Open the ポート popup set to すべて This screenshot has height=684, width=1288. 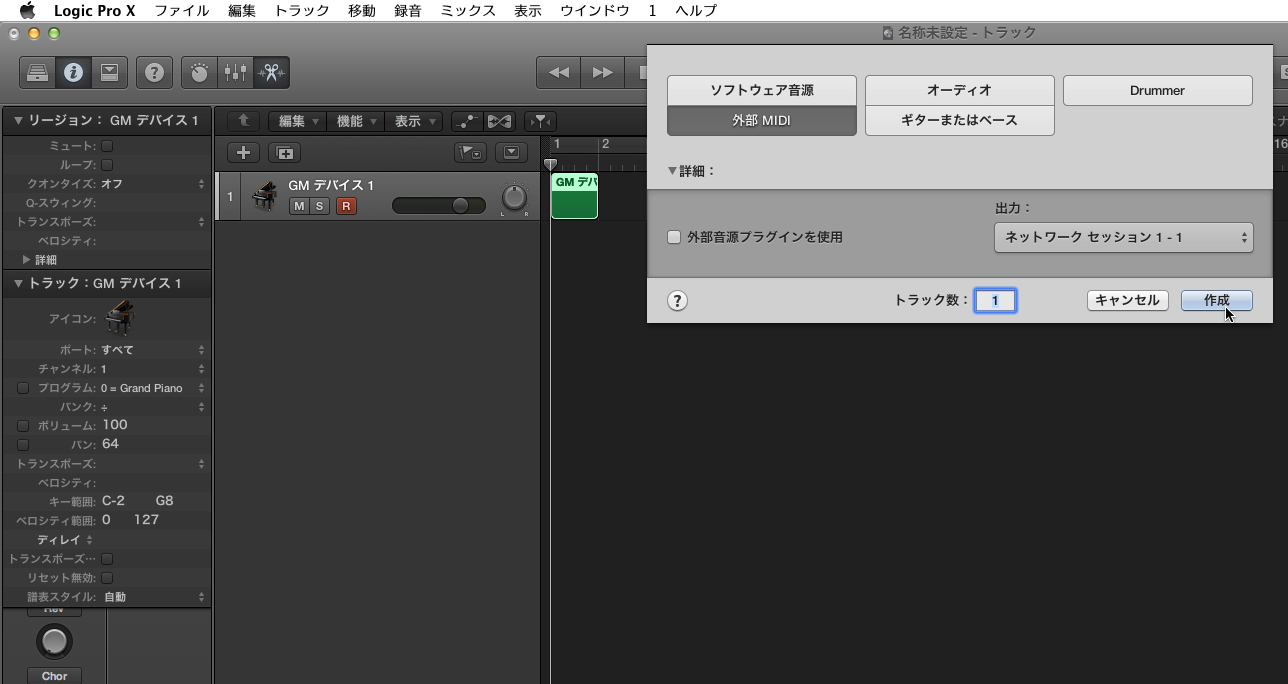pyautogui.click(x=153, y=350)
